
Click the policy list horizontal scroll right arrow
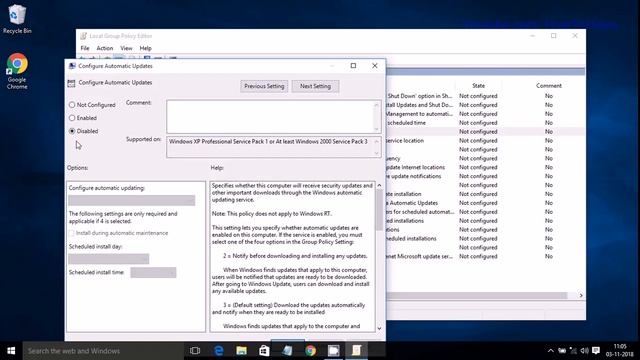click(581, 296)
